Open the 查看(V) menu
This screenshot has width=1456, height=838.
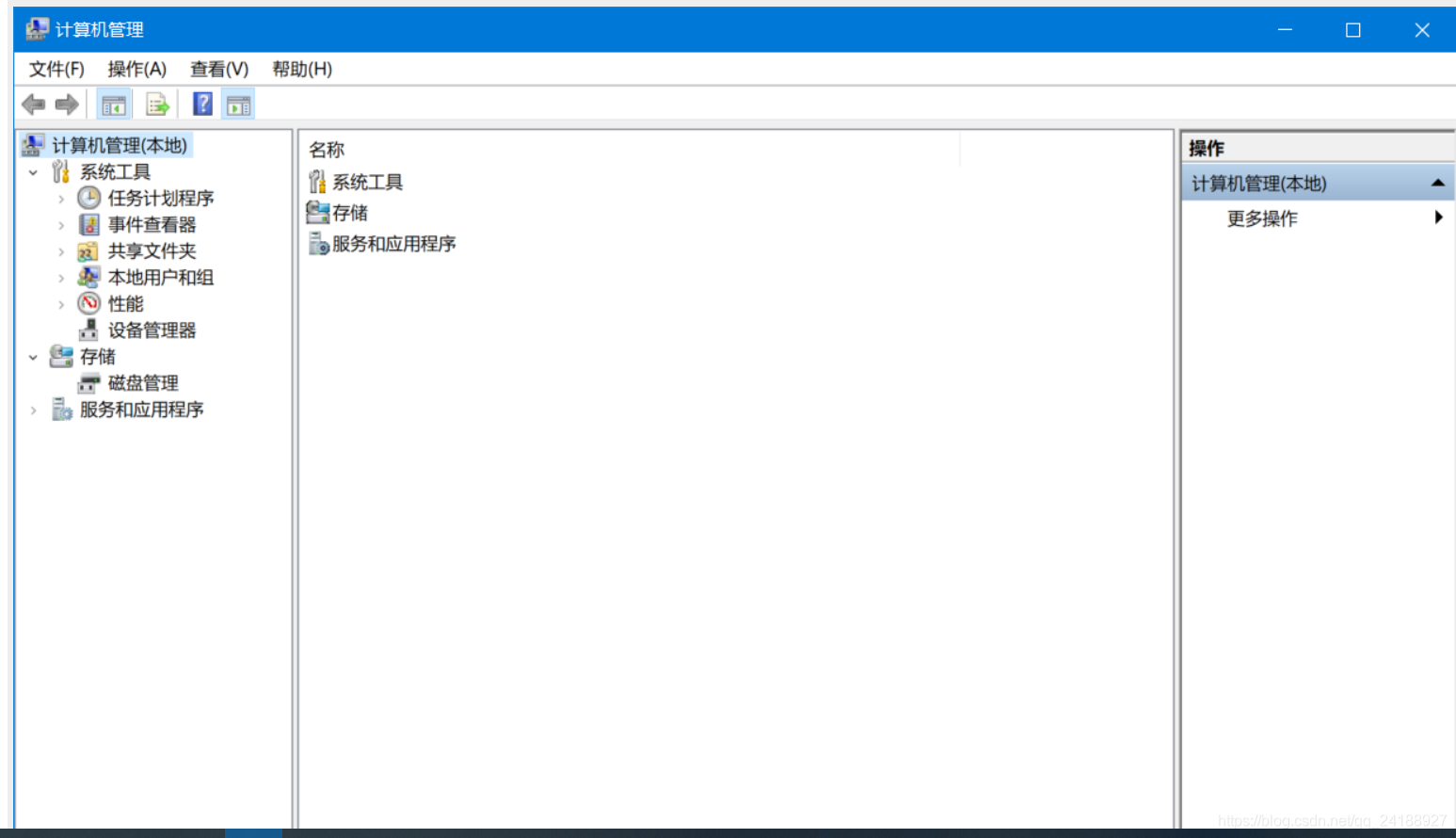pyautogui.click(x=218, y=69)
